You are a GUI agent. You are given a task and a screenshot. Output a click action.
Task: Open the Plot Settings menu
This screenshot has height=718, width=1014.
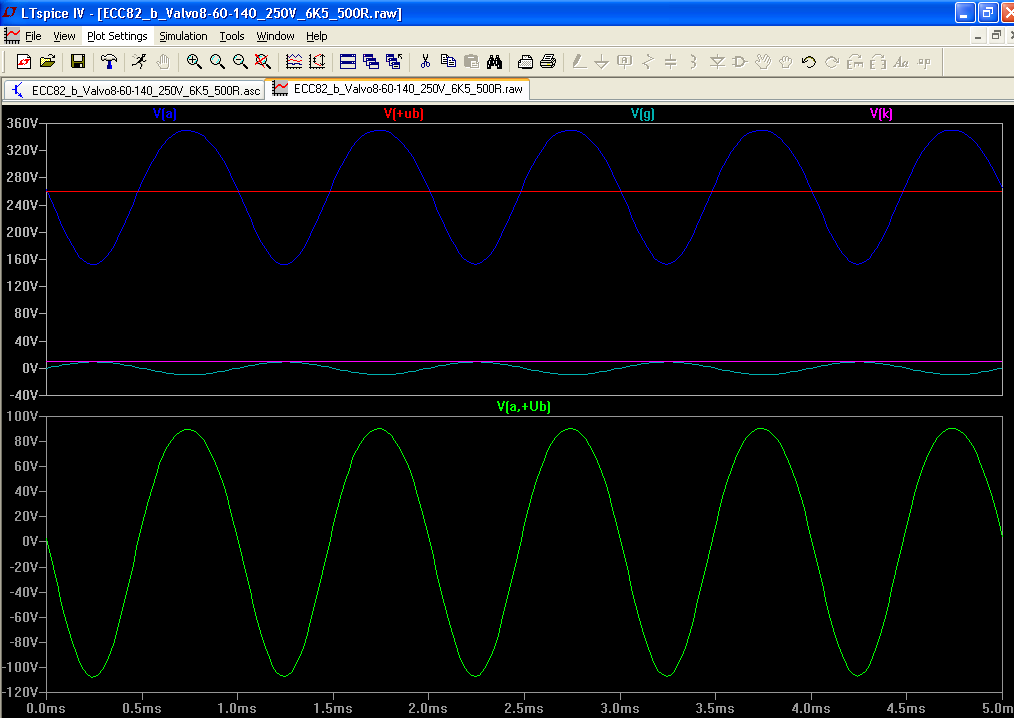point(117,36)
